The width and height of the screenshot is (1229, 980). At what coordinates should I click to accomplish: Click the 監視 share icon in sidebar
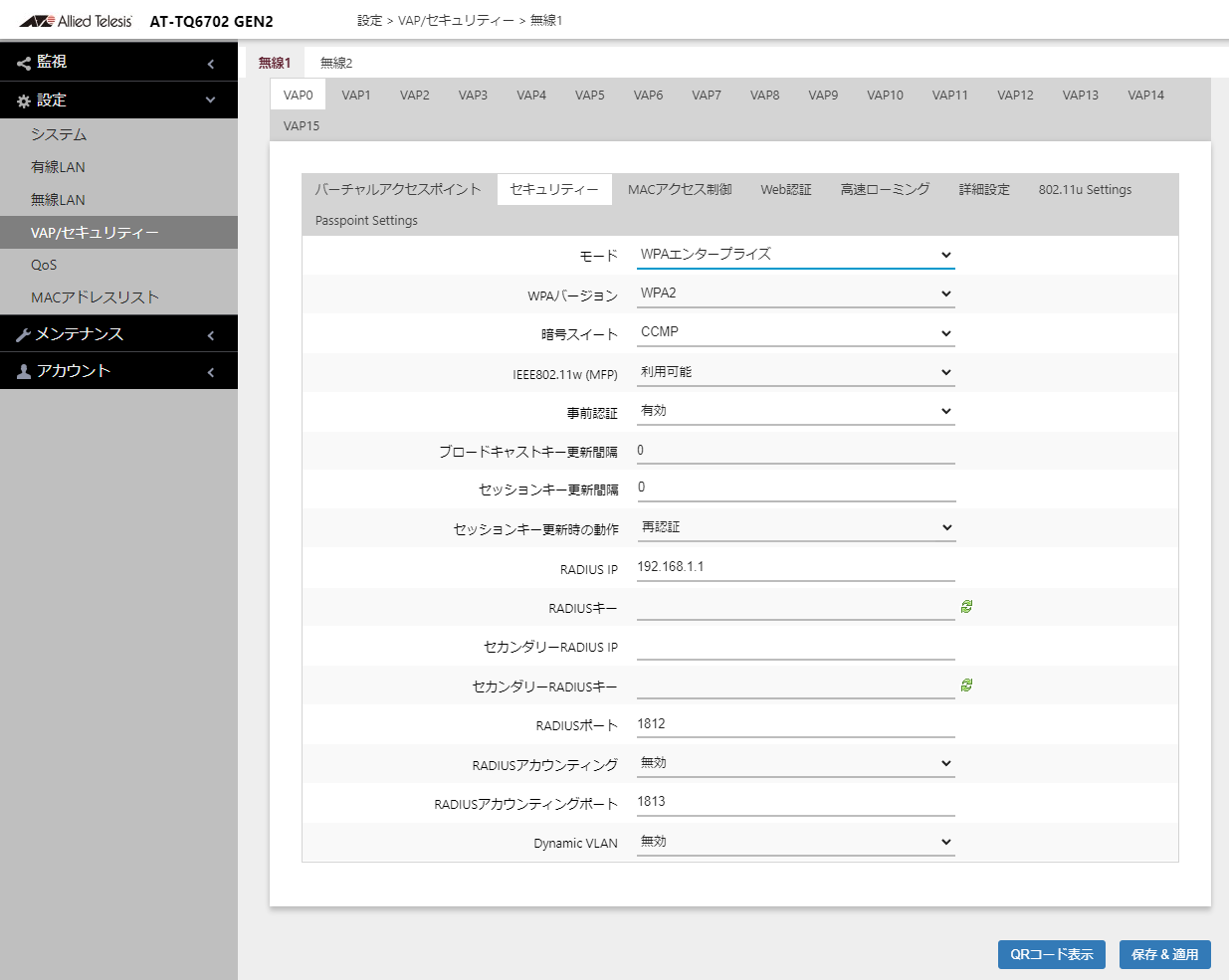[x=24, y=64]
